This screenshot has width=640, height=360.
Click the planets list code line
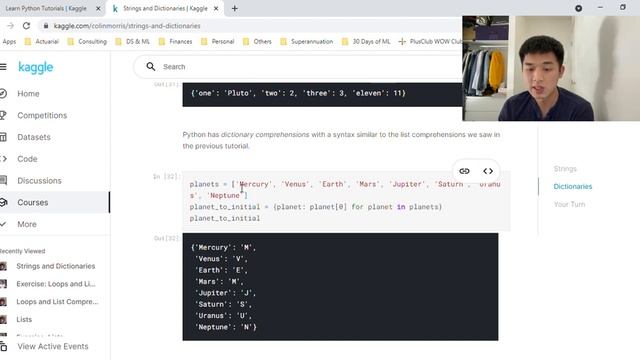[x=345, y=190]
